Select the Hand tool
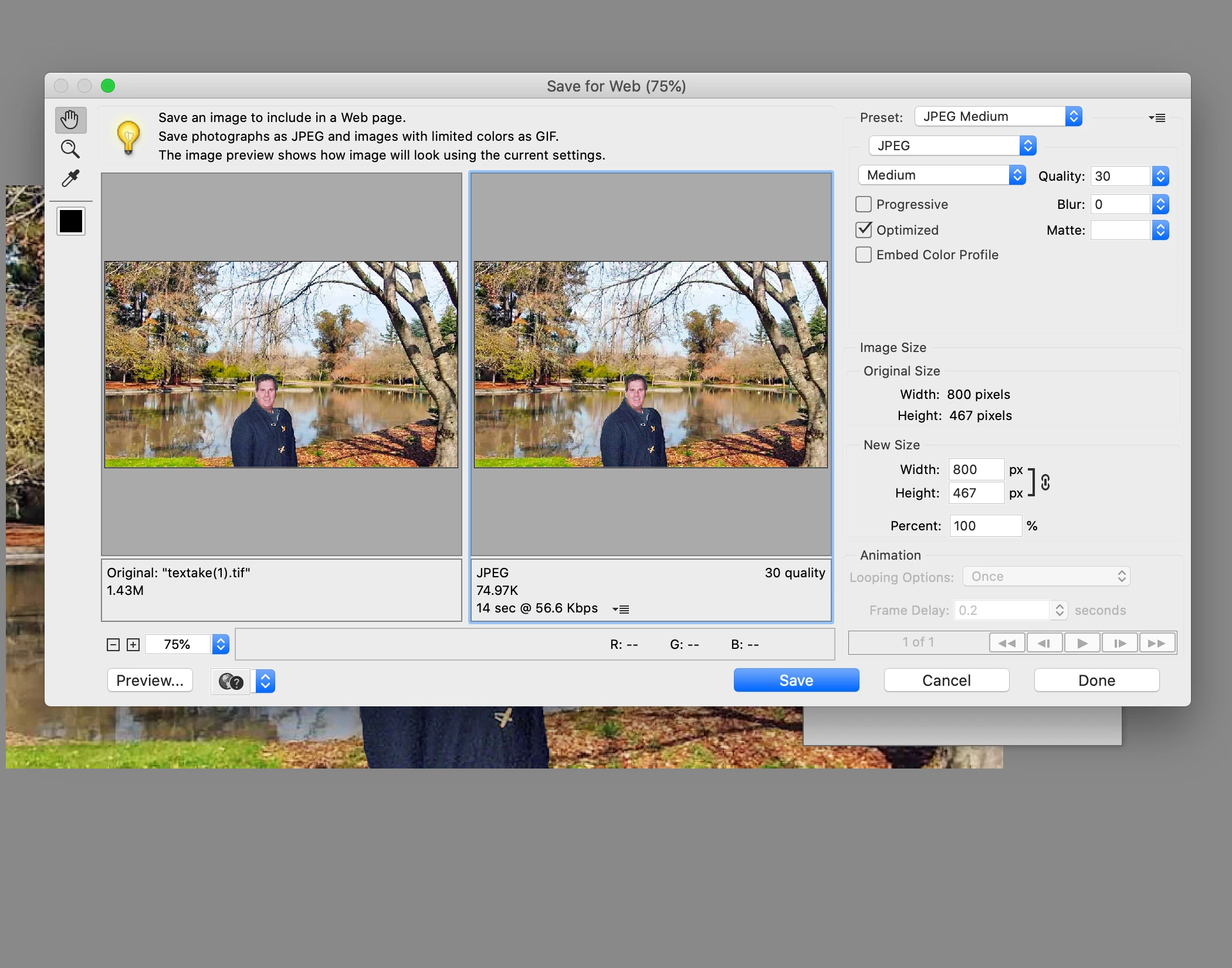 [70, 120]
